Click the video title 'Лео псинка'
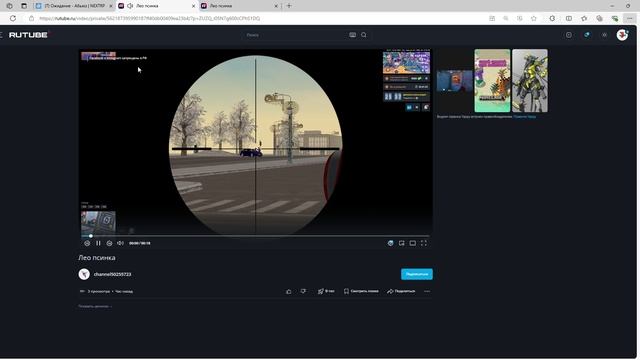 pyautogui.click(x=97, y=258)
